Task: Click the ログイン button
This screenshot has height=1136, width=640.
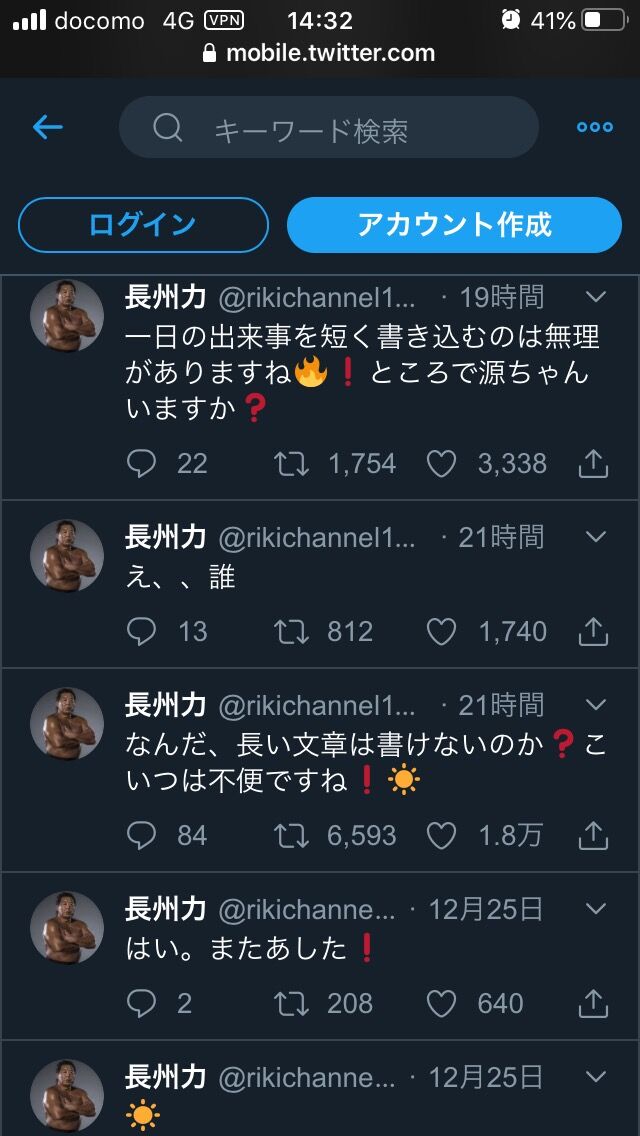Action: point(143,225)
